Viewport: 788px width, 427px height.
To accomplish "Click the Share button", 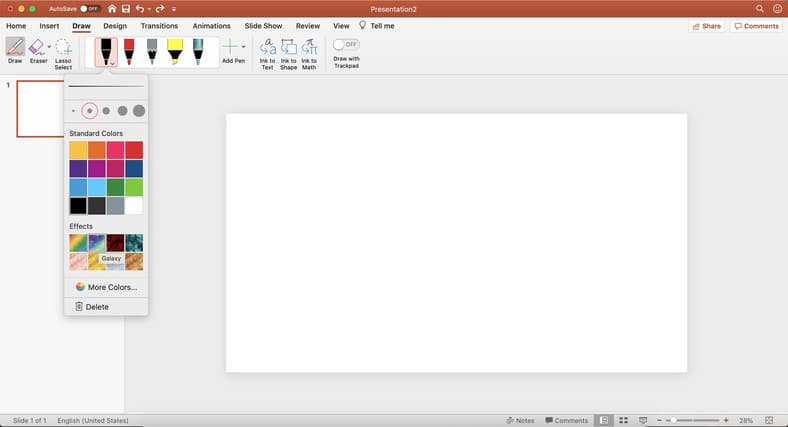I will (x=707, y=26).
